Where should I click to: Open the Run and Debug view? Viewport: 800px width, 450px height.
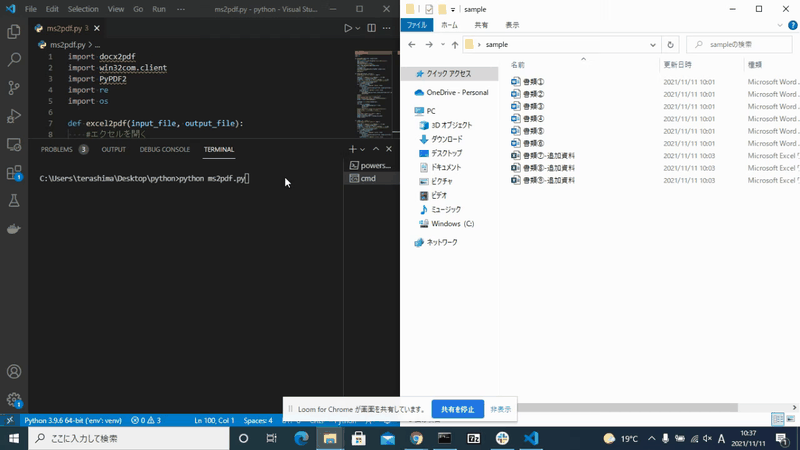14,116
